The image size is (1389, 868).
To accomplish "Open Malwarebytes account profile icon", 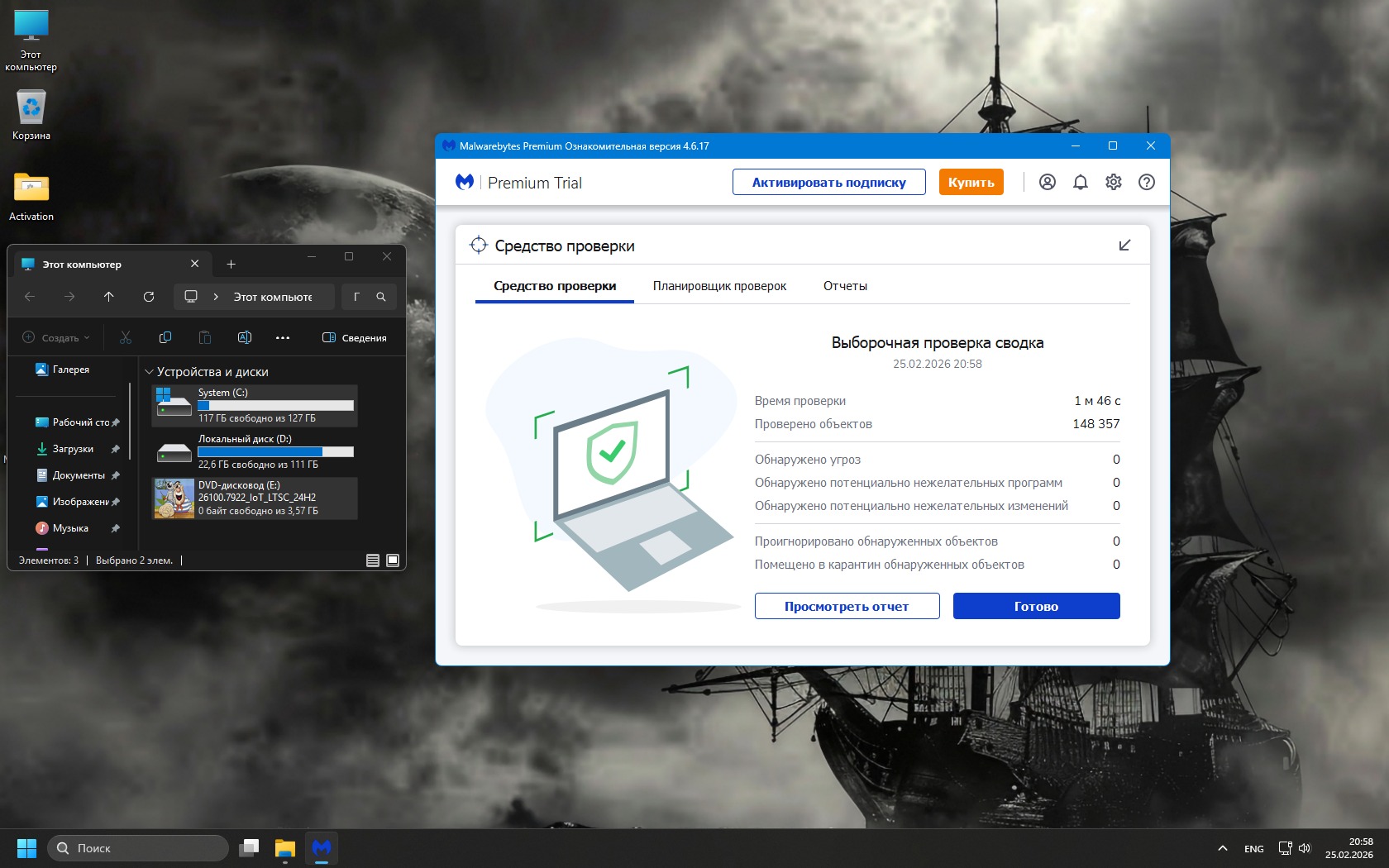I will (x=1047, y=183).
